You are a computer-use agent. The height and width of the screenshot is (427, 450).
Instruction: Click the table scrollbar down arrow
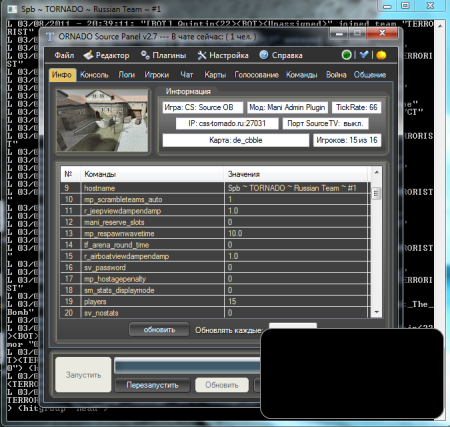(x=377, y=312)
